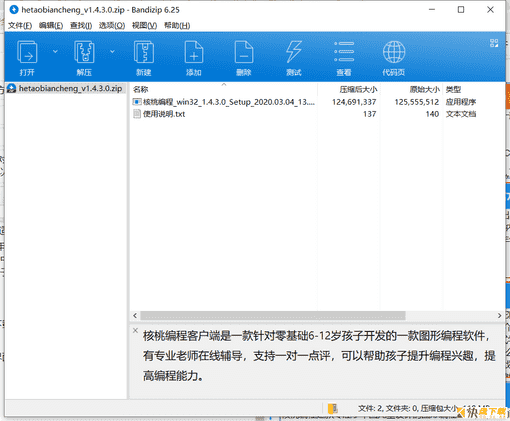The height and width of the screenshot is (421, 510).
Task: Click the grid layout icon in toolbar corner
Action: coord(494,43)
